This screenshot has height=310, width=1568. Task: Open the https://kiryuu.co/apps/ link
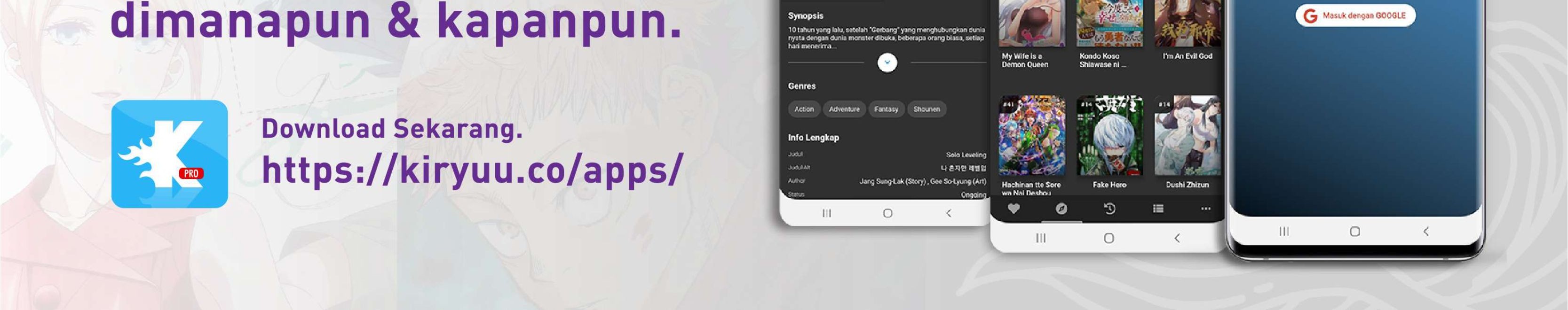pyautogui.click(x=473, y=170)
